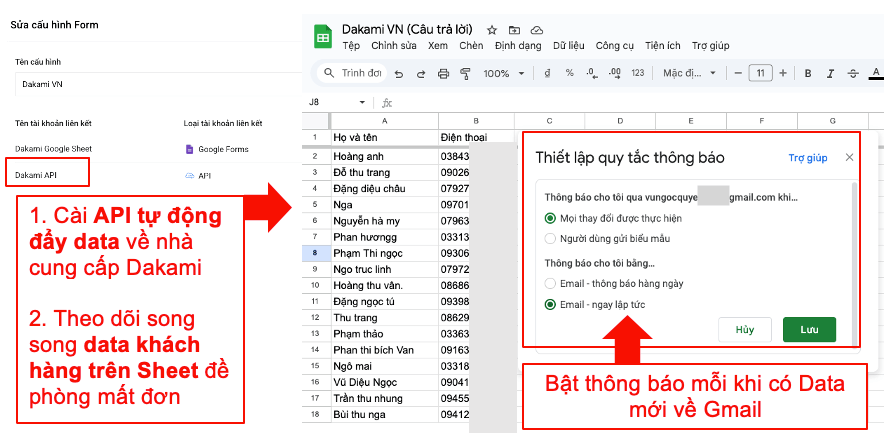The width and height of the screenshot is (892, 443).
Task: Click cell 'Vũ Diệu Ngọc'
Action: [x=385, y=382]
